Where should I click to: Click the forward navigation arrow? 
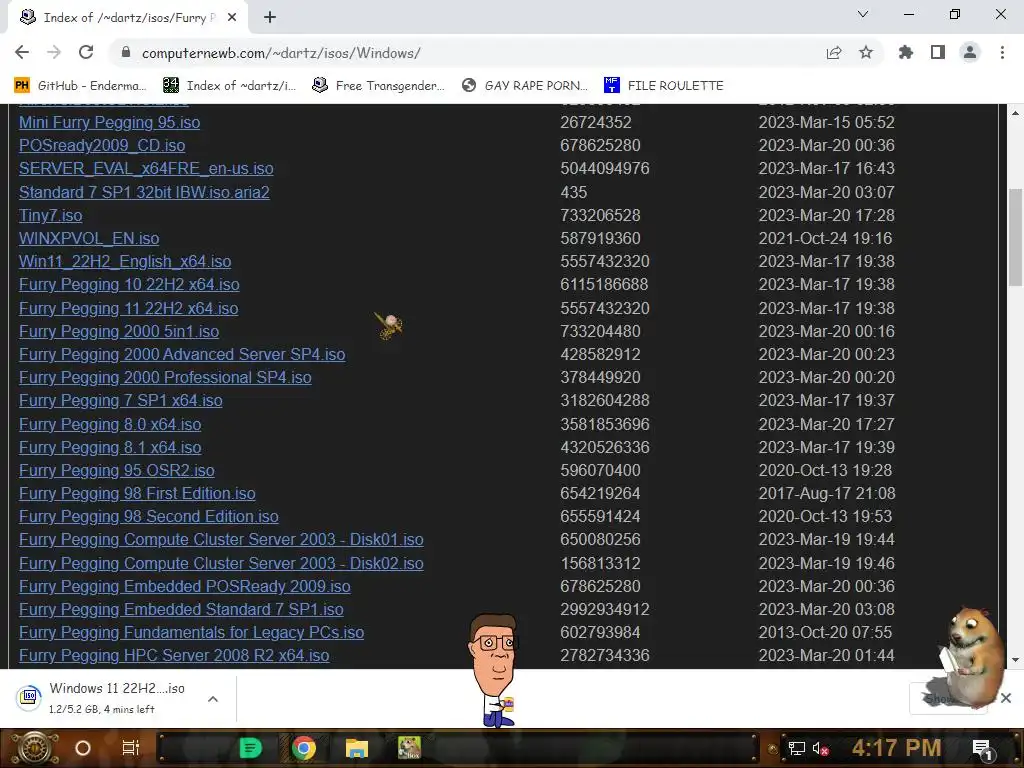tap(54, 52)
